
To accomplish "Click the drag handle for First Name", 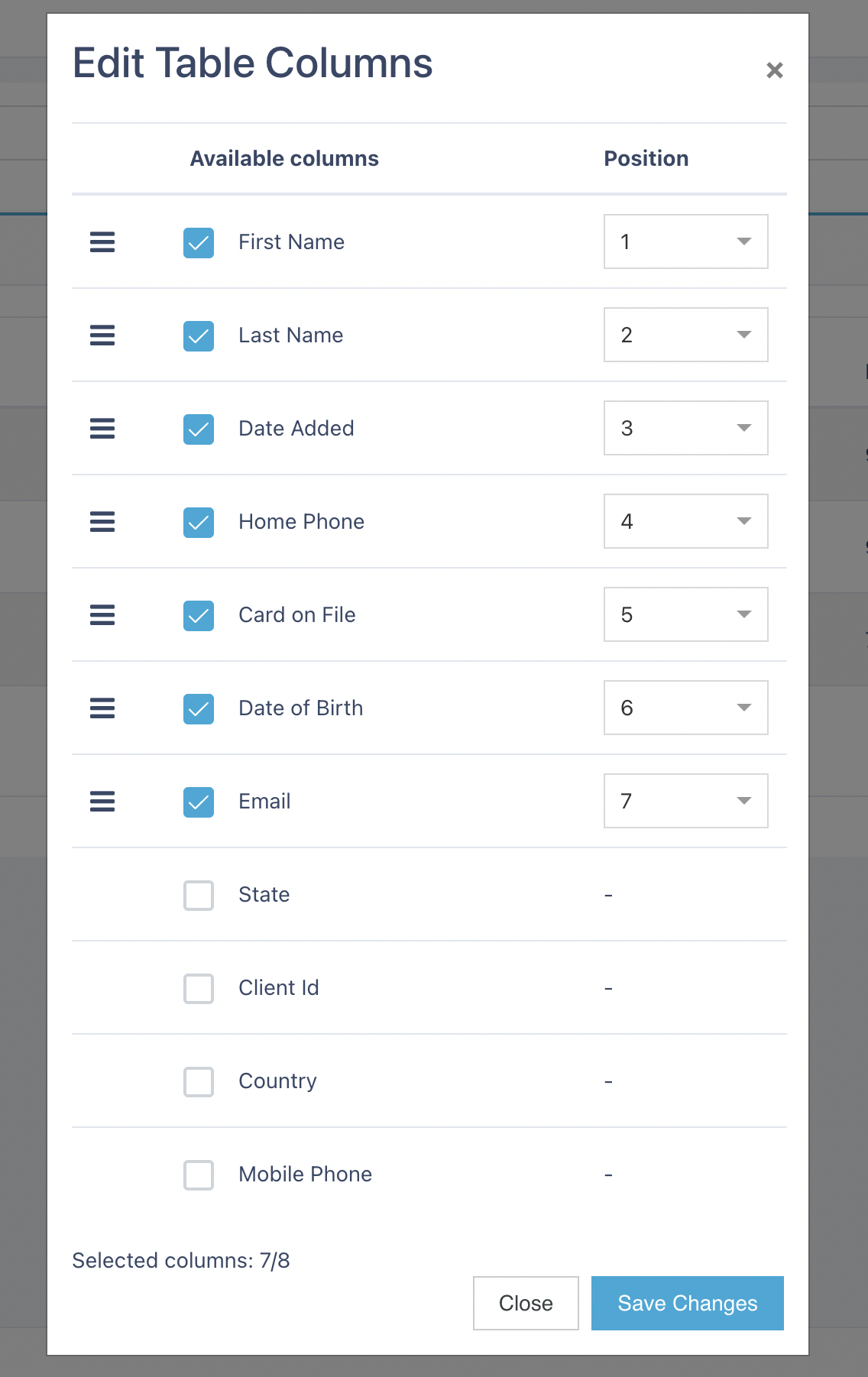I will coord(102,242).
